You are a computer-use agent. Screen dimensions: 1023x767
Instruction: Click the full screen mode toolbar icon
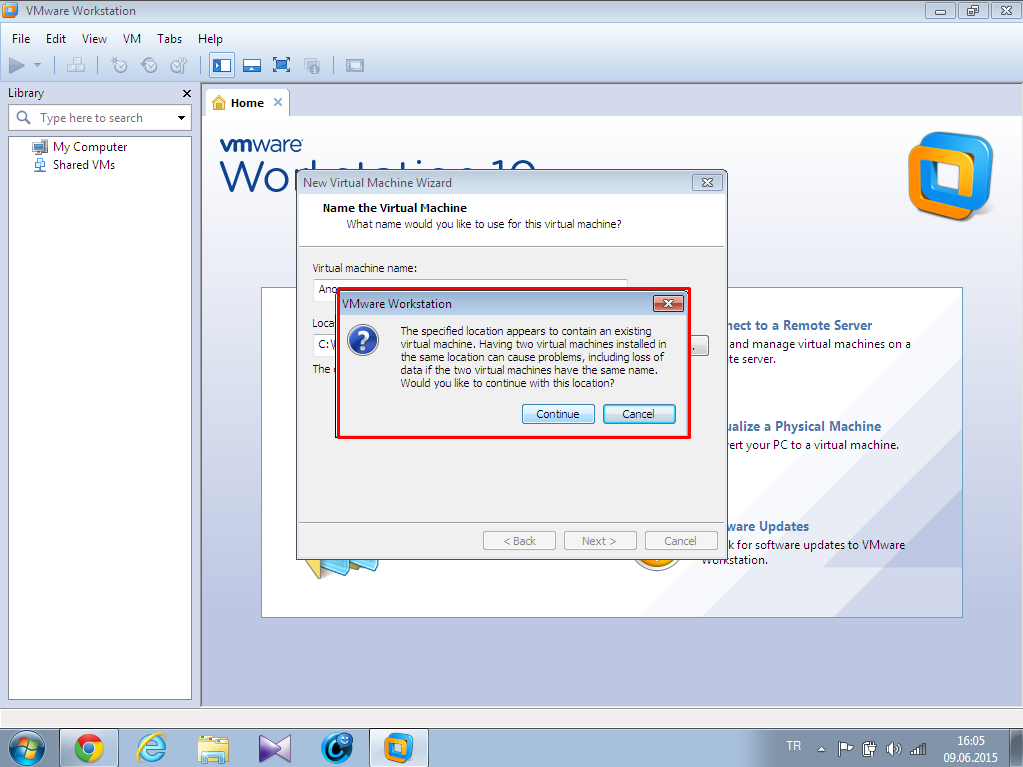[x=281, y=65]
